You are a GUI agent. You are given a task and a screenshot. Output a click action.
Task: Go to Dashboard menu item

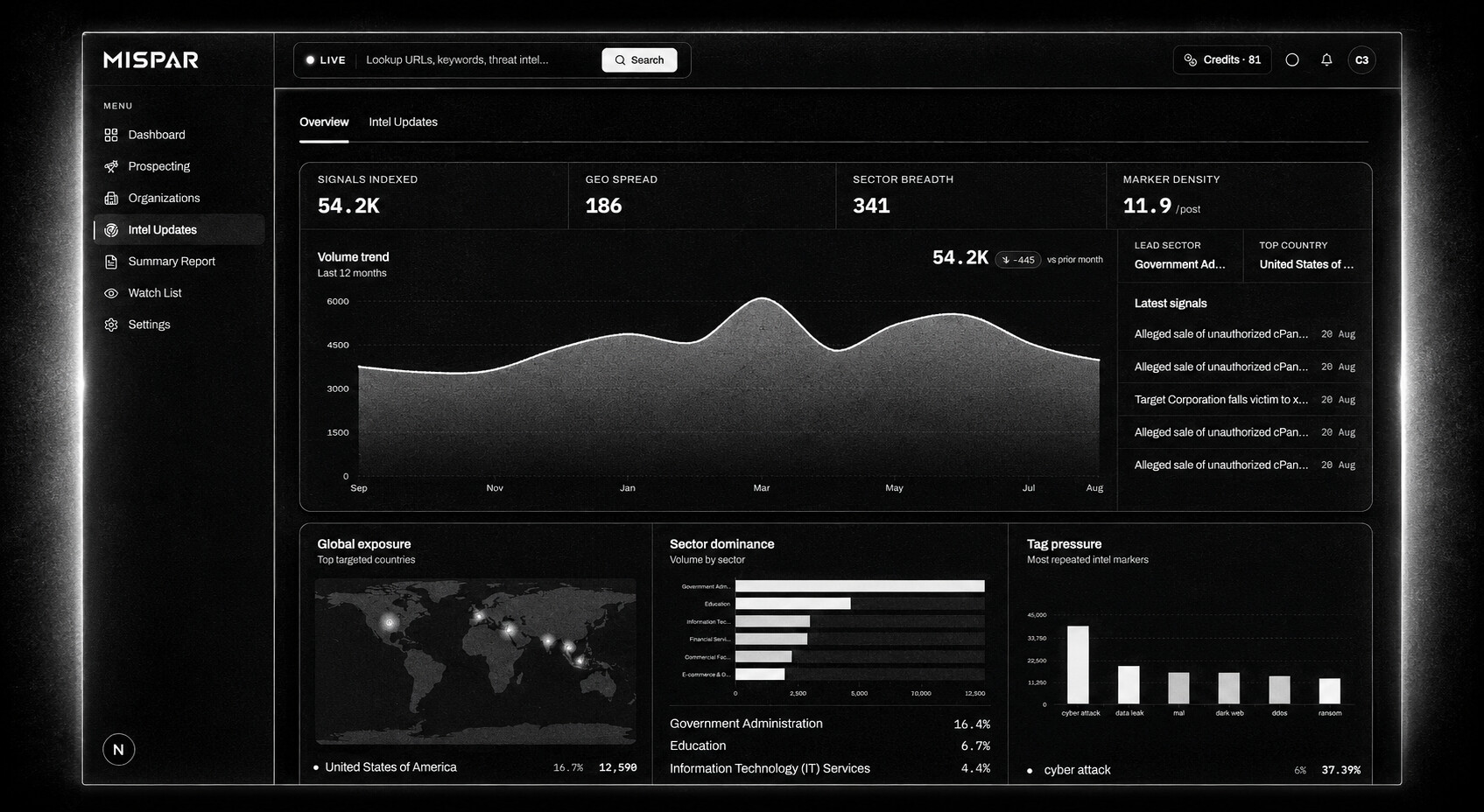coord(179,135)
